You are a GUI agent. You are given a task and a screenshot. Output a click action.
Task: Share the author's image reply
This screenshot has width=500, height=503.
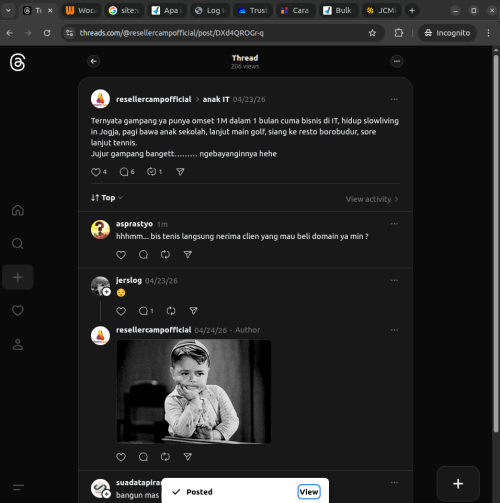click(x=188, y=457)
